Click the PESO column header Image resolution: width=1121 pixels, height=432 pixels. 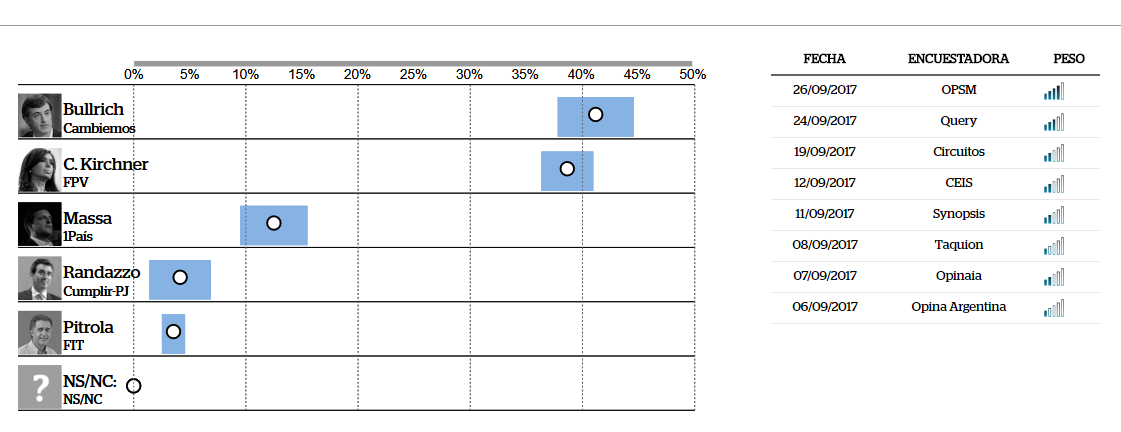1069,59
